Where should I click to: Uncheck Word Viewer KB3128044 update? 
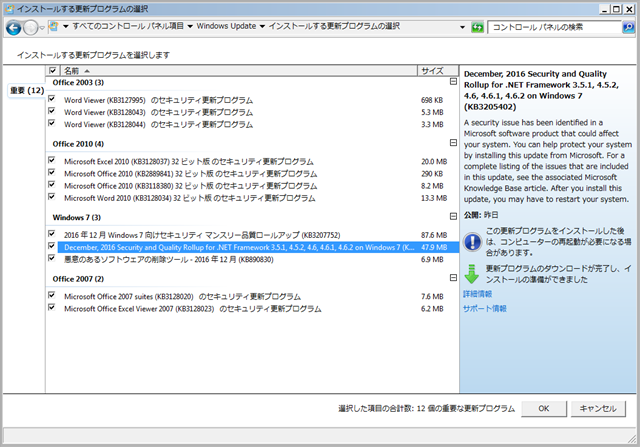52,123
